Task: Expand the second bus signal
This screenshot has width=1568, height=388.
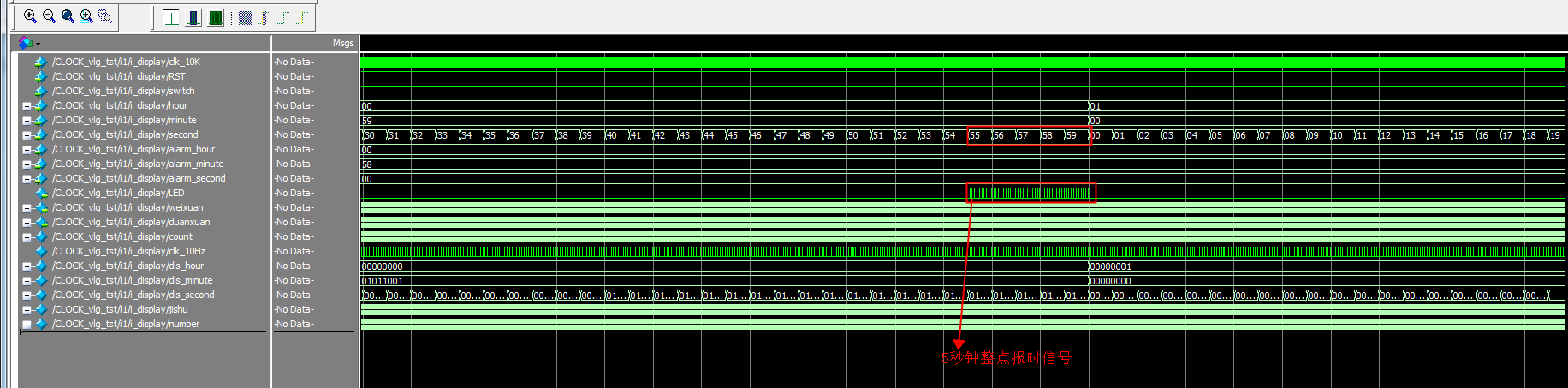Action: pos(27,135)
